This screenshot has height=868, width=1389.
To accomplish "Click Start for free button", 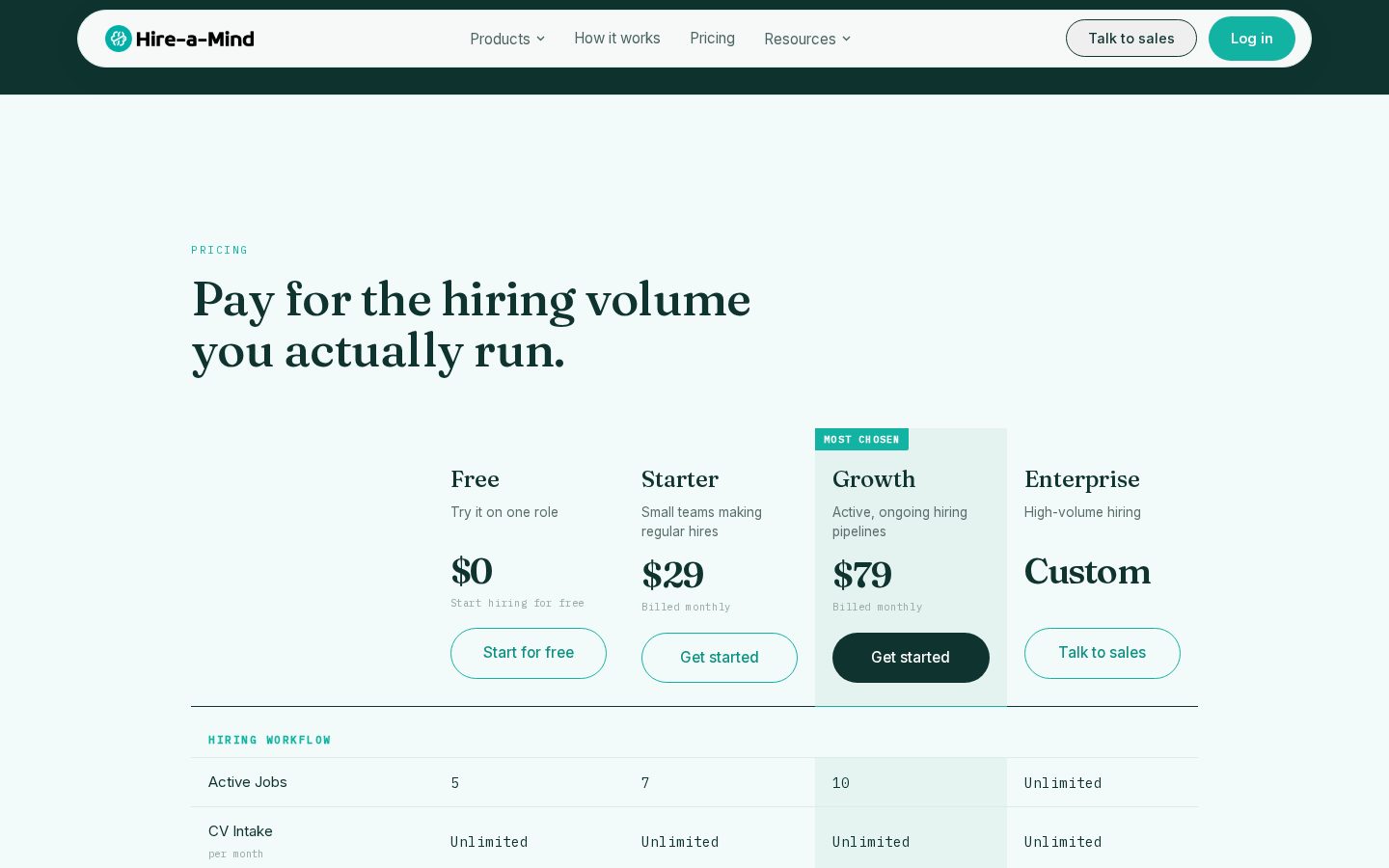I will 529,653.
